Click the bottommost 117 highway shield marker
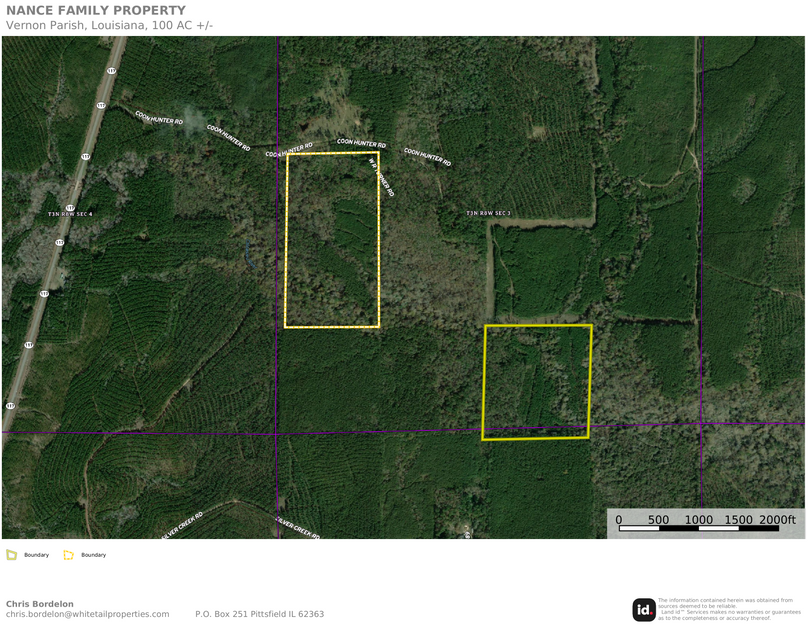 pyautogui.click(x=11, y=405)
